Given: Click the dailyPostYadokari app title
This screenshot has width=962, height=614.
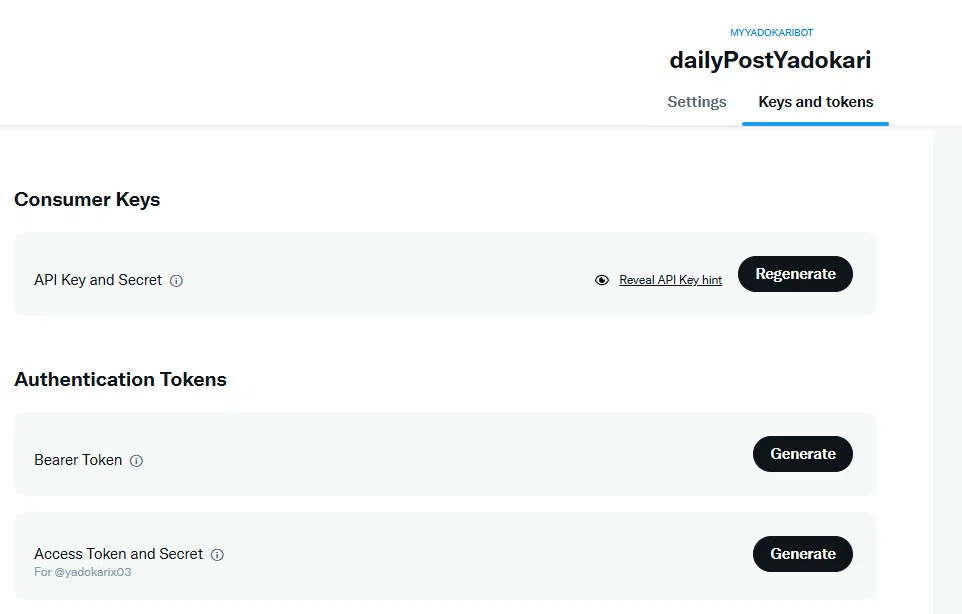Looking at the screenshot, I should pos(770,60).
